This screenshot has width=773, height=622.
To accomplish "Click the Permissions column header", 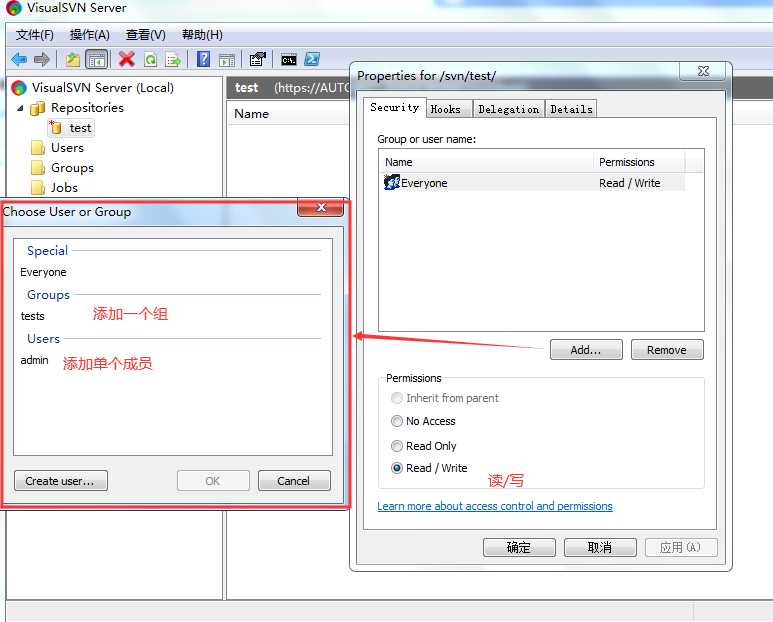I will [x=639, y=162].
